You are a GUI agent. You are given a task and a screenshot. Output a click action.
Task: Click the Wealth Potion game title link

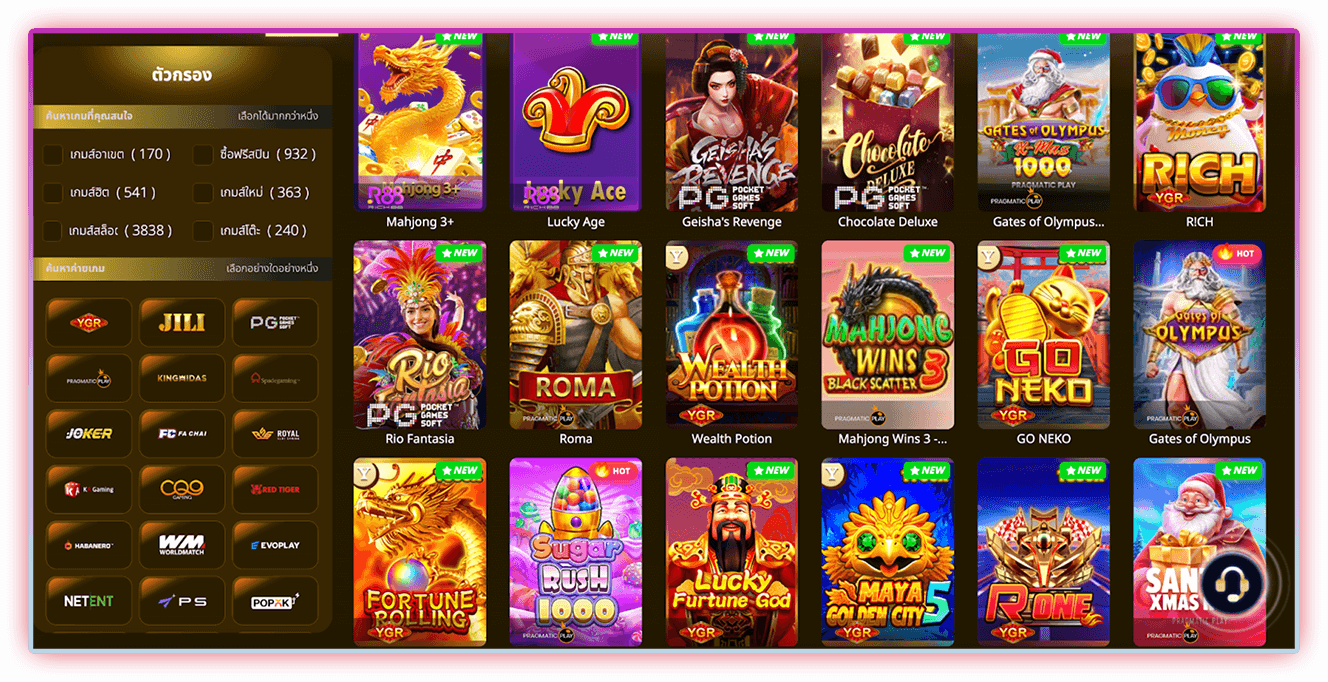point(732,439)
